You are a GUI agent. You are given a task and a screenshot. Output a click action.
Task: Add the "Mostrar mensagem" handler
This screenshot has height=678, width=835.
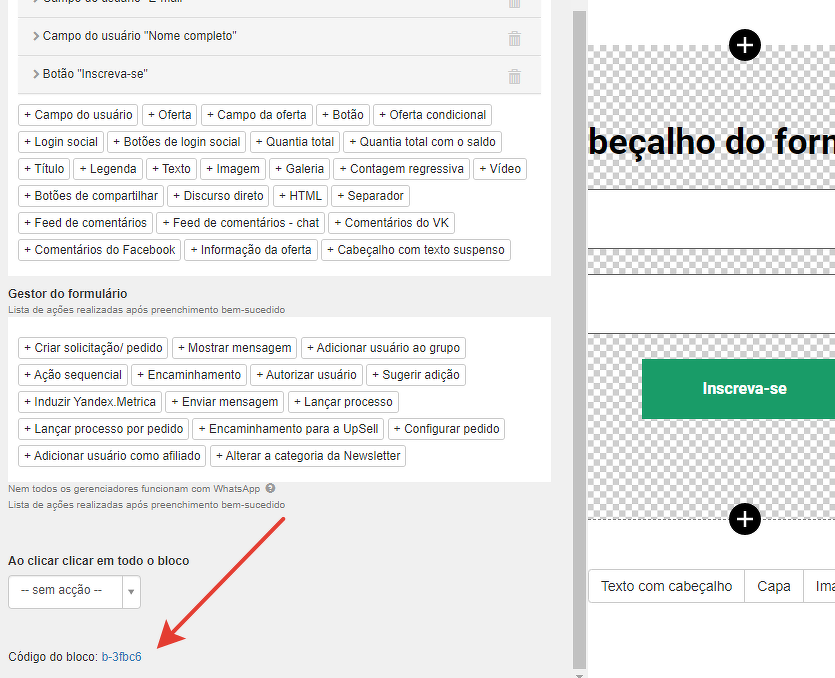pyautogui.click(x=235, y=348)
